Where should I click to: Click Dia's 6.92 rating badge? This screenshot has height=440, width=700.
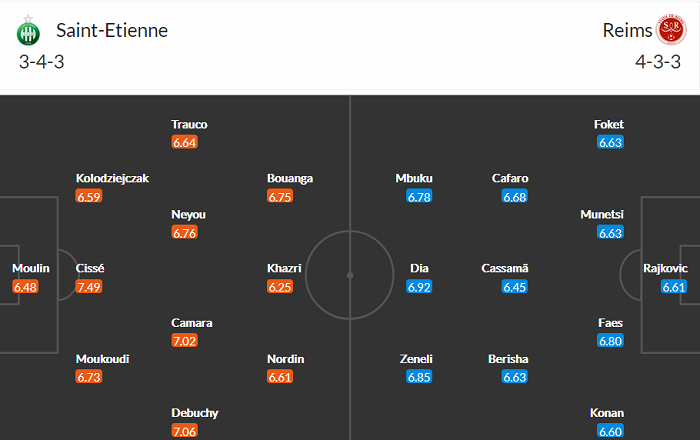419,287
